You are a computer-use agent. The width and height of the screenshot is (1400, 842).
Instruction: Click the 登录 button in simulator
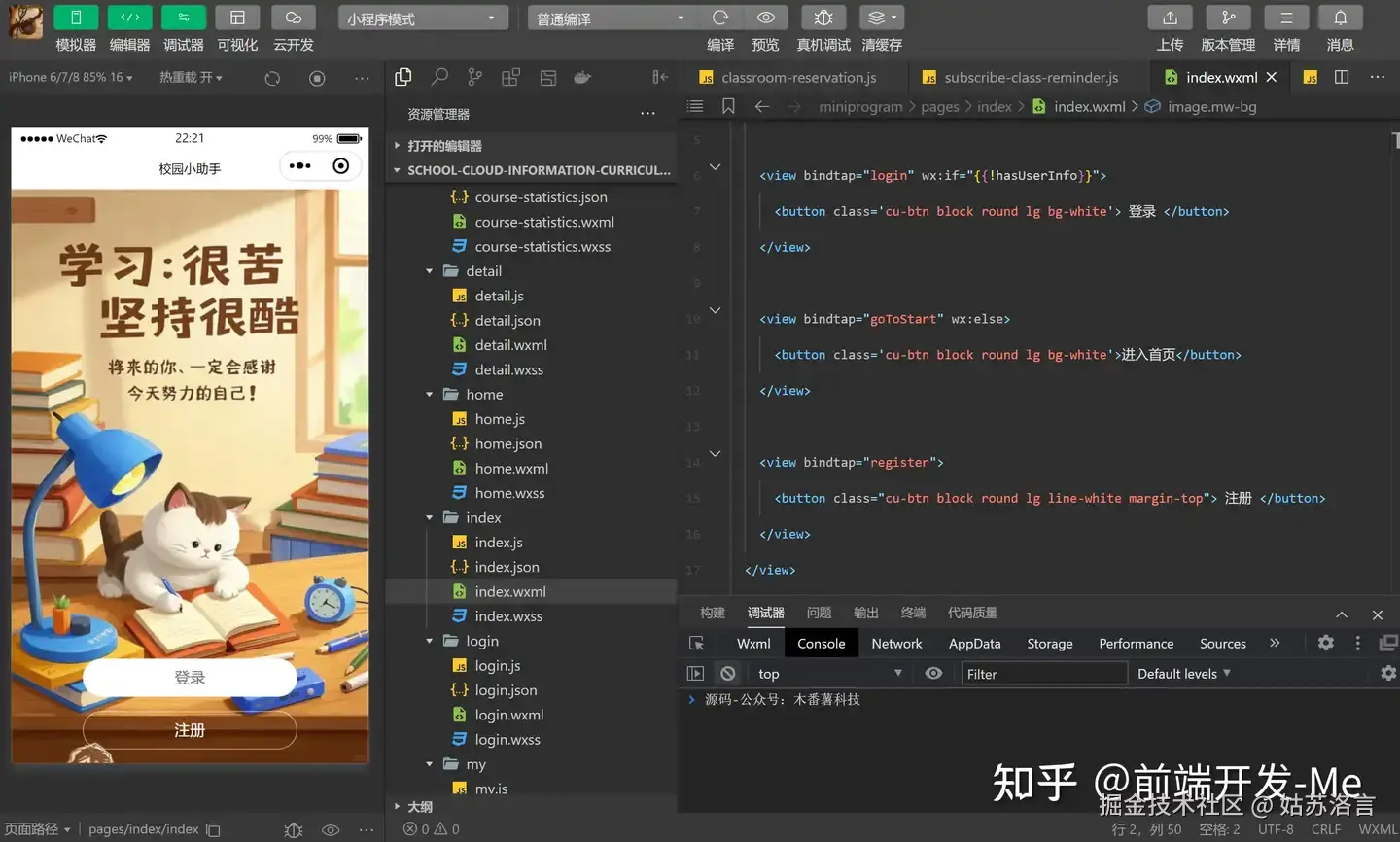[190, 678]
